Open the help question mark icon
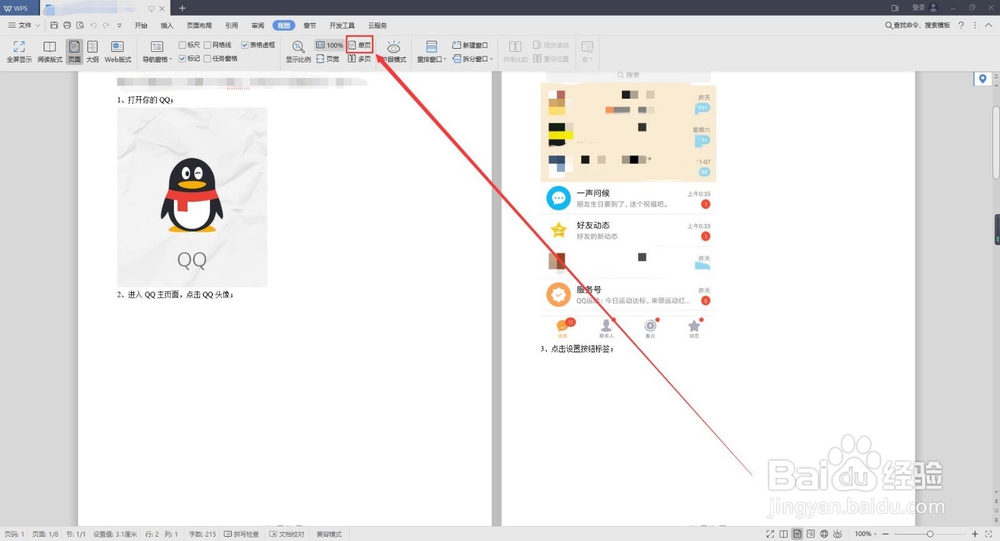 click(961, 26)
